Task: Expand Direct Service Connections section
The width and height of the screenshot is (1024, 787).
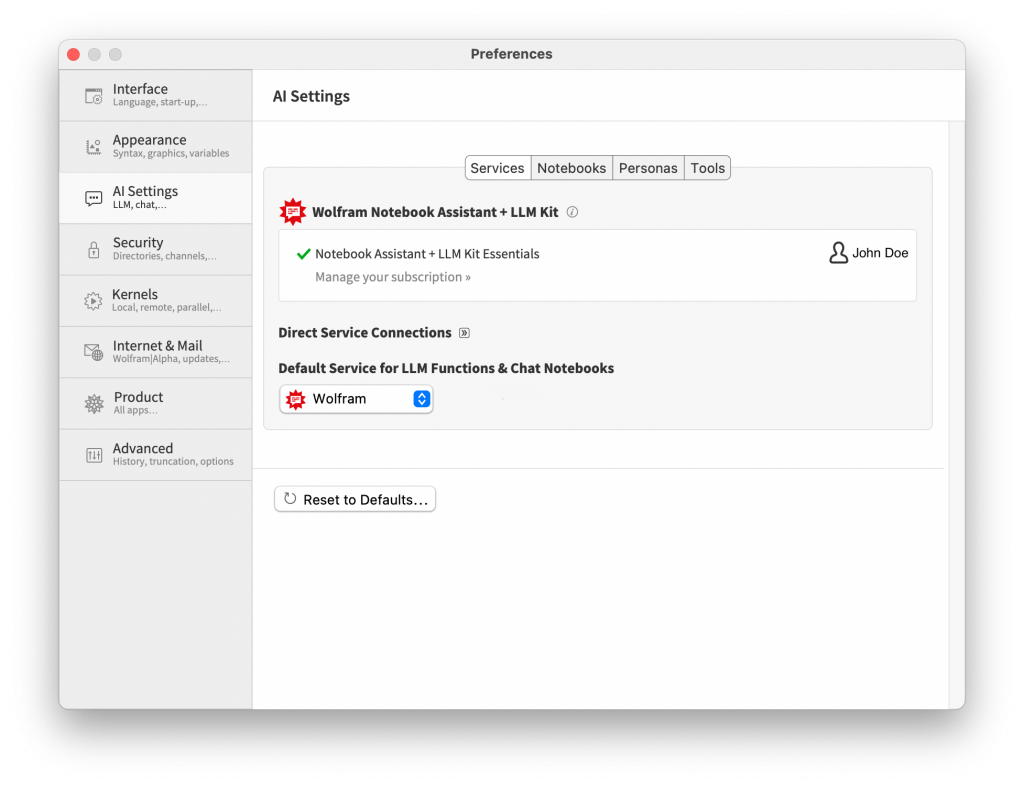Action: pos(464,333)
